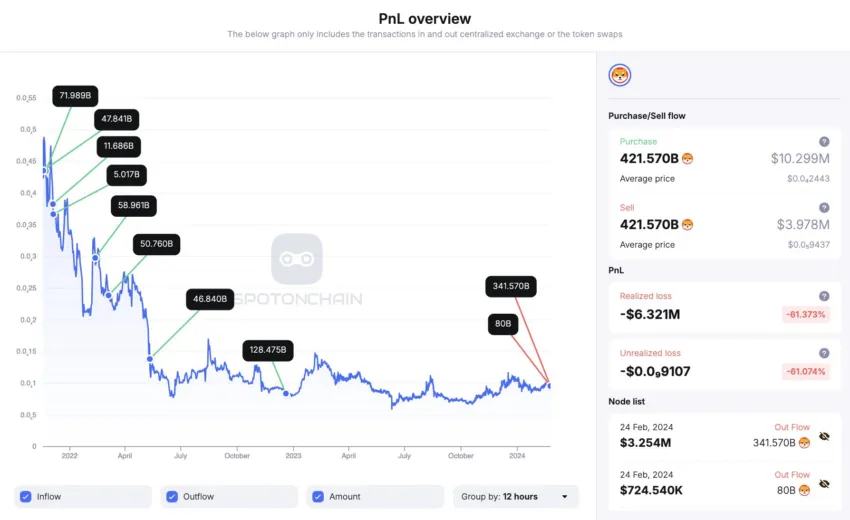The height and width of the screenshot is (520, 850).
Task: Uncheck the Outflow checkbox
Action: pos(172,497)
